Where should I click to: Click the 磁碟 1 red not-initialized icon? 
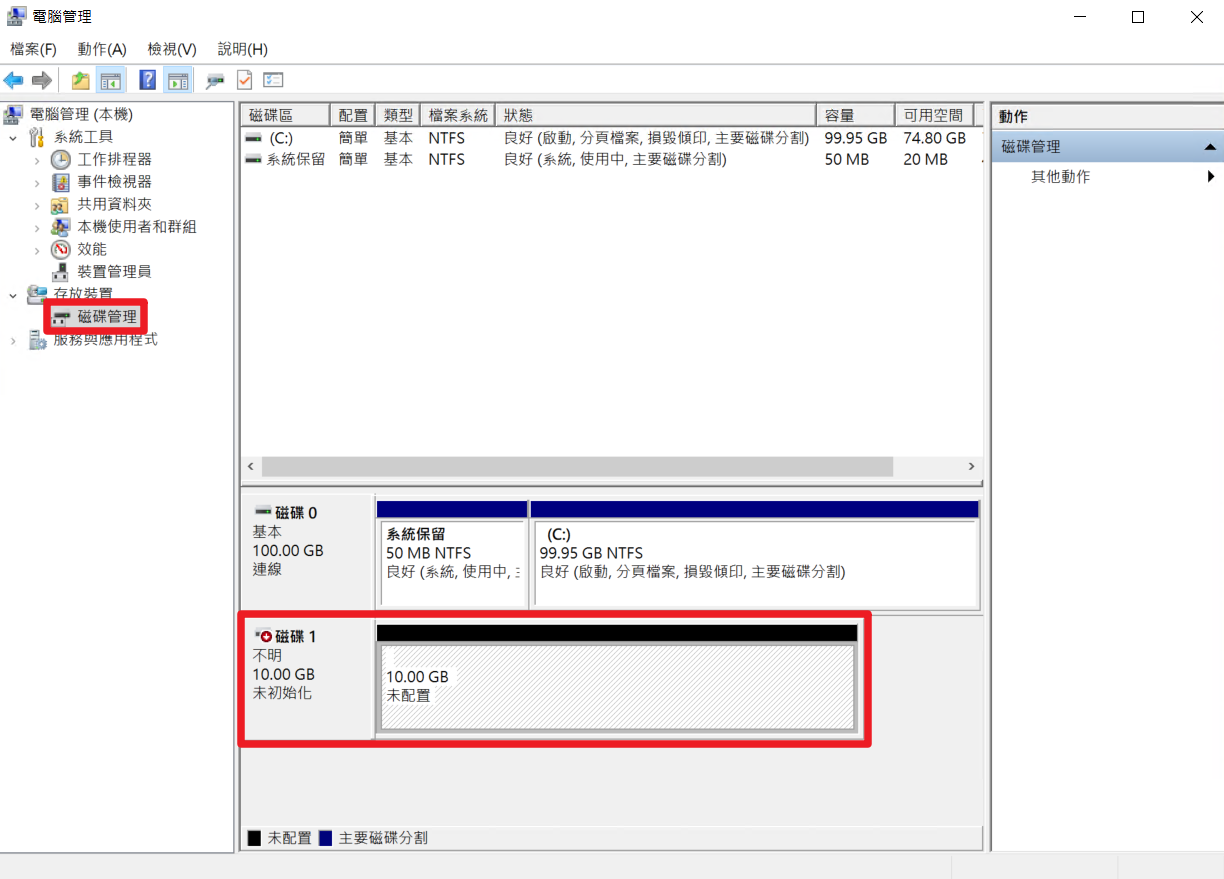tap(263, 636)
